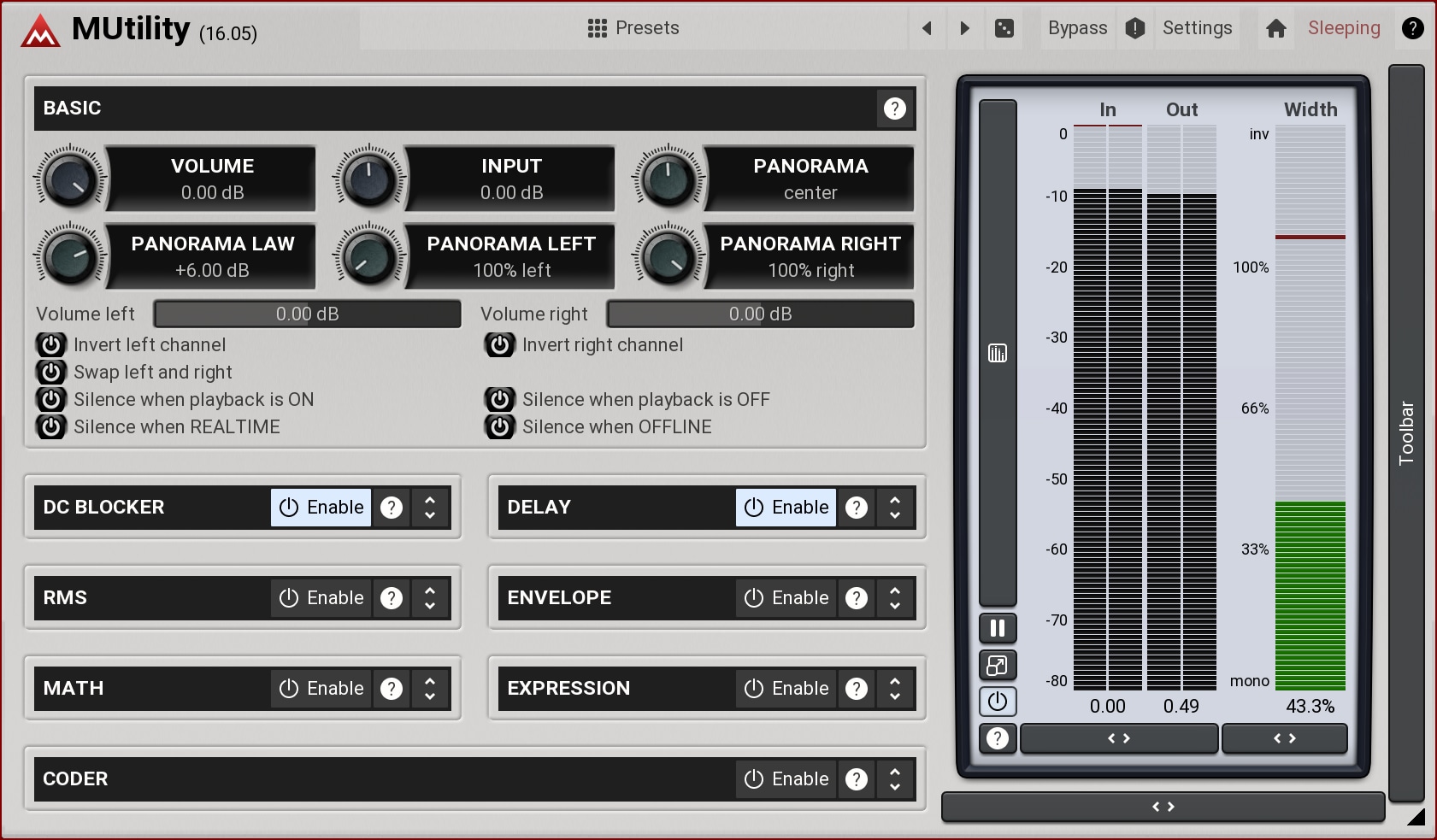
Task: Toggle Invert right channel
Action: tap(500, 344)
